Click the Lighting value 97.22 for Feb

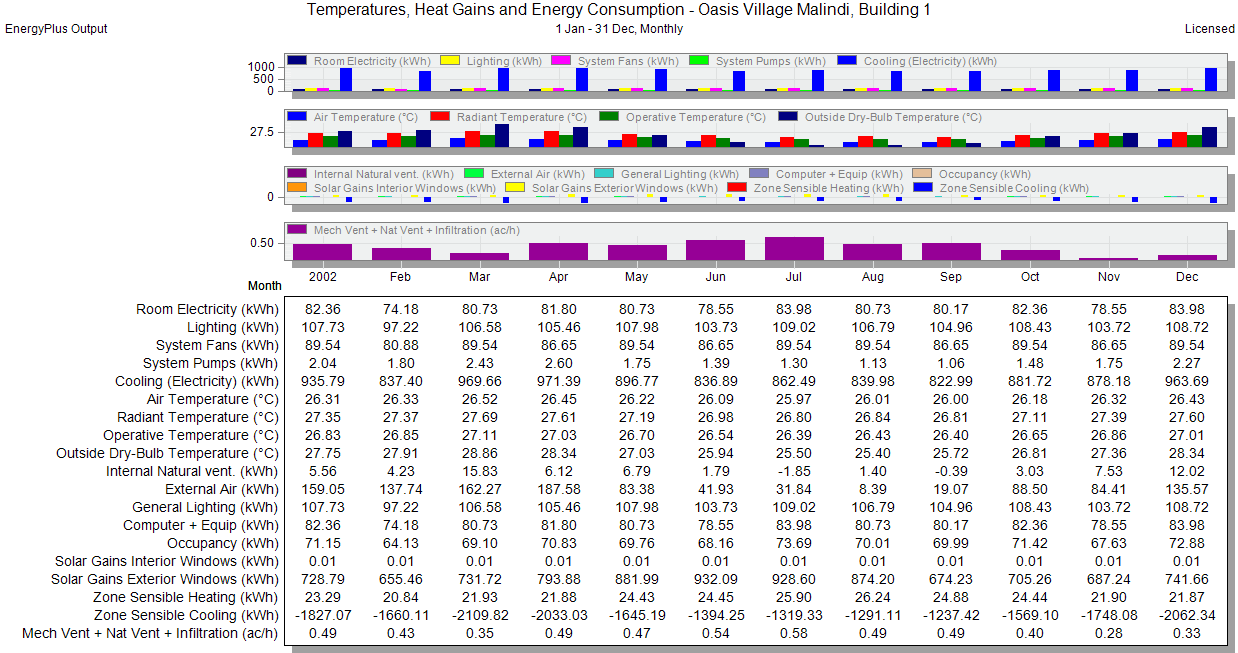(x=401, y=328)
